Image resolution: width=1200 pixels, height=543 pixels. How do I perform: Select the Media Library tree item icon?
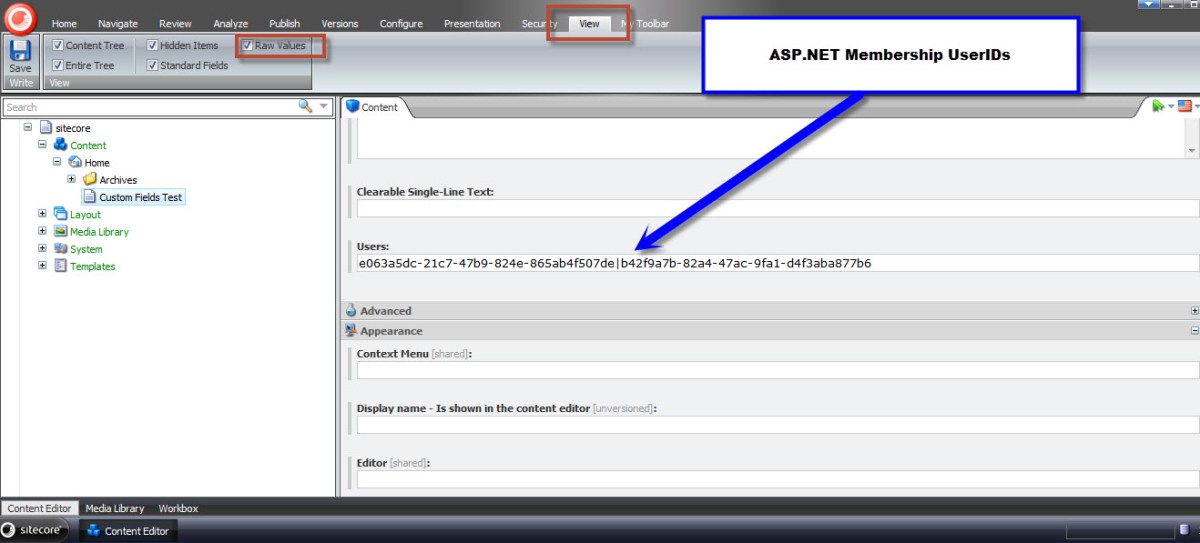point(61,232)
